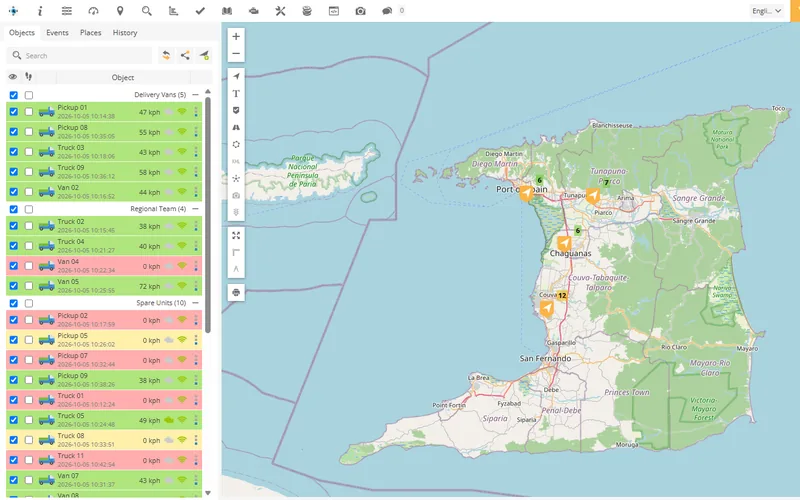This screenshot has height=500, width=800.
Task: Click the fit objects expand icon on map
Action: pyautogui.click(x=236, y=235)
